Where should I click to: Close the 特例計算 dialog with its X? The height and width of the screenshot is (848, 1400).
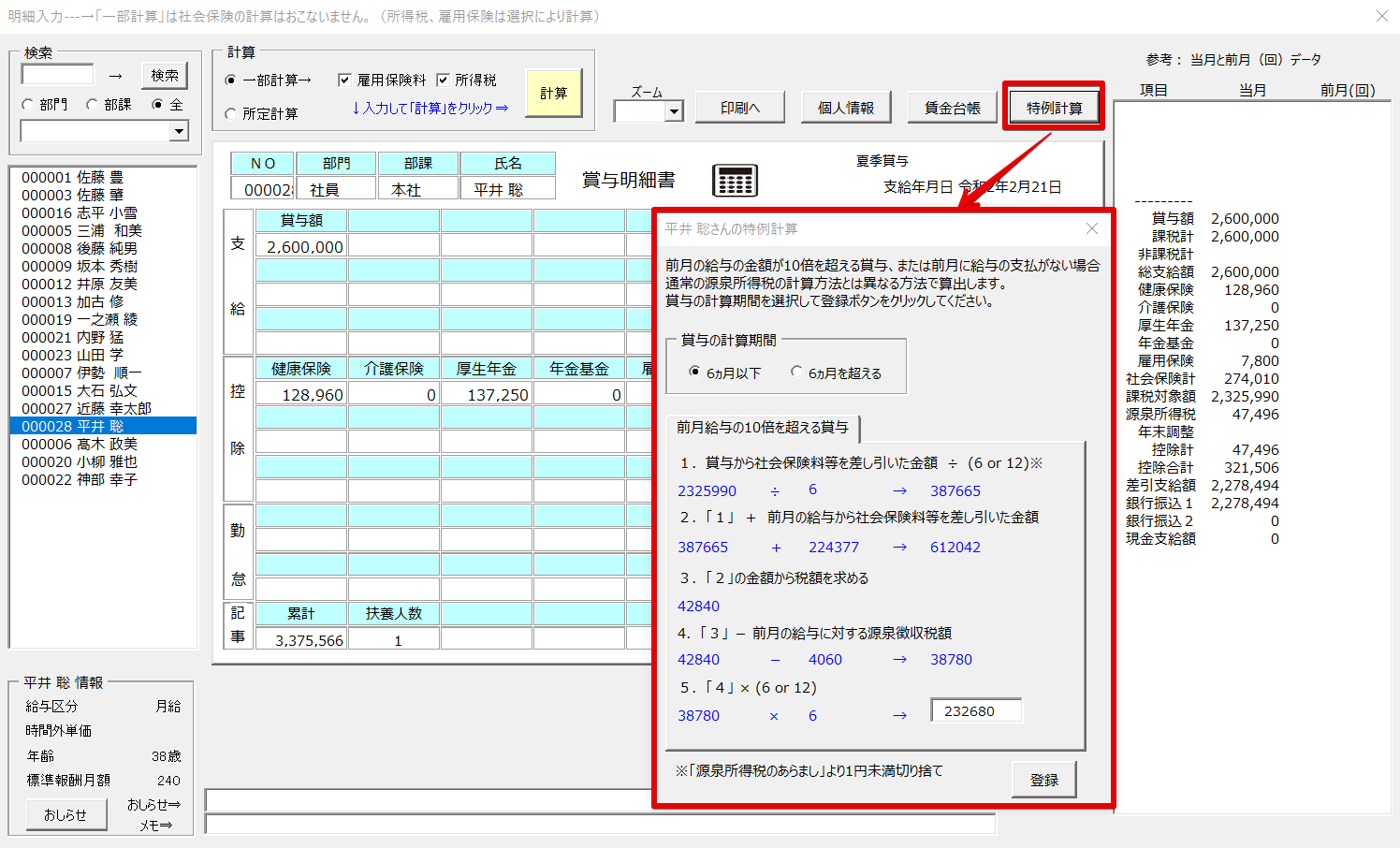click(1091, 228)
